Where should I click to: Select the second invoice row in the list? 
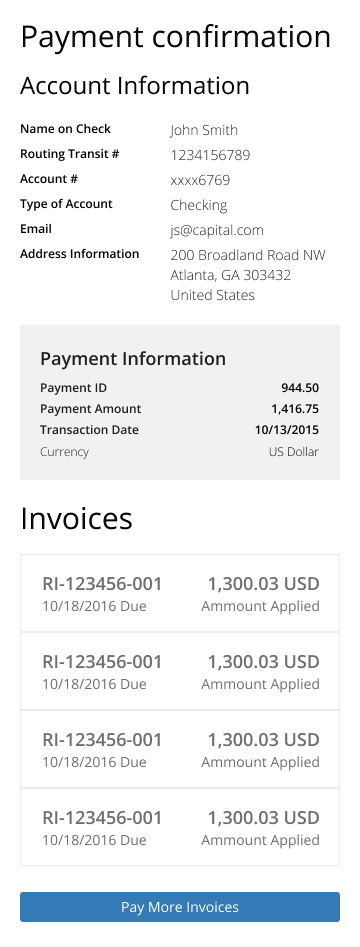pyautogui.click(x=180, y=671)
